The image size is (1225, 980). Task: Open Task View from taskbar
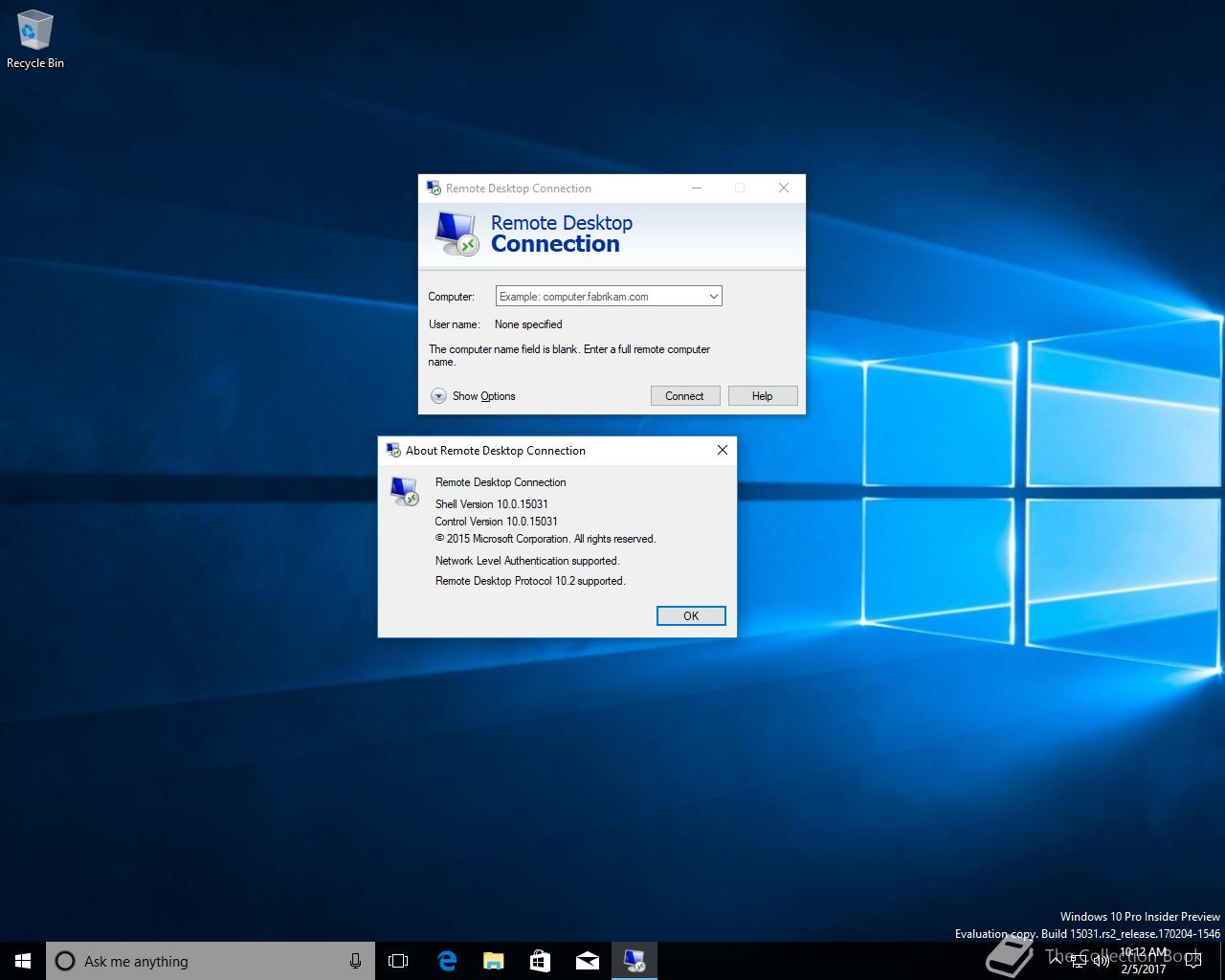398,961
